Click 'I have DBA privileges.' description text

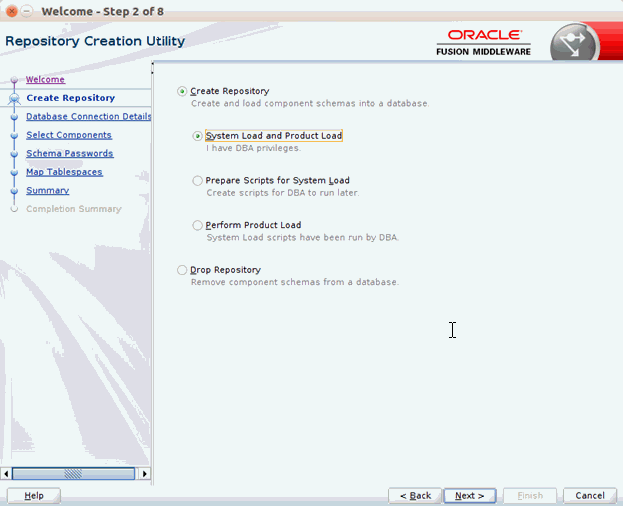click(253, 148)
